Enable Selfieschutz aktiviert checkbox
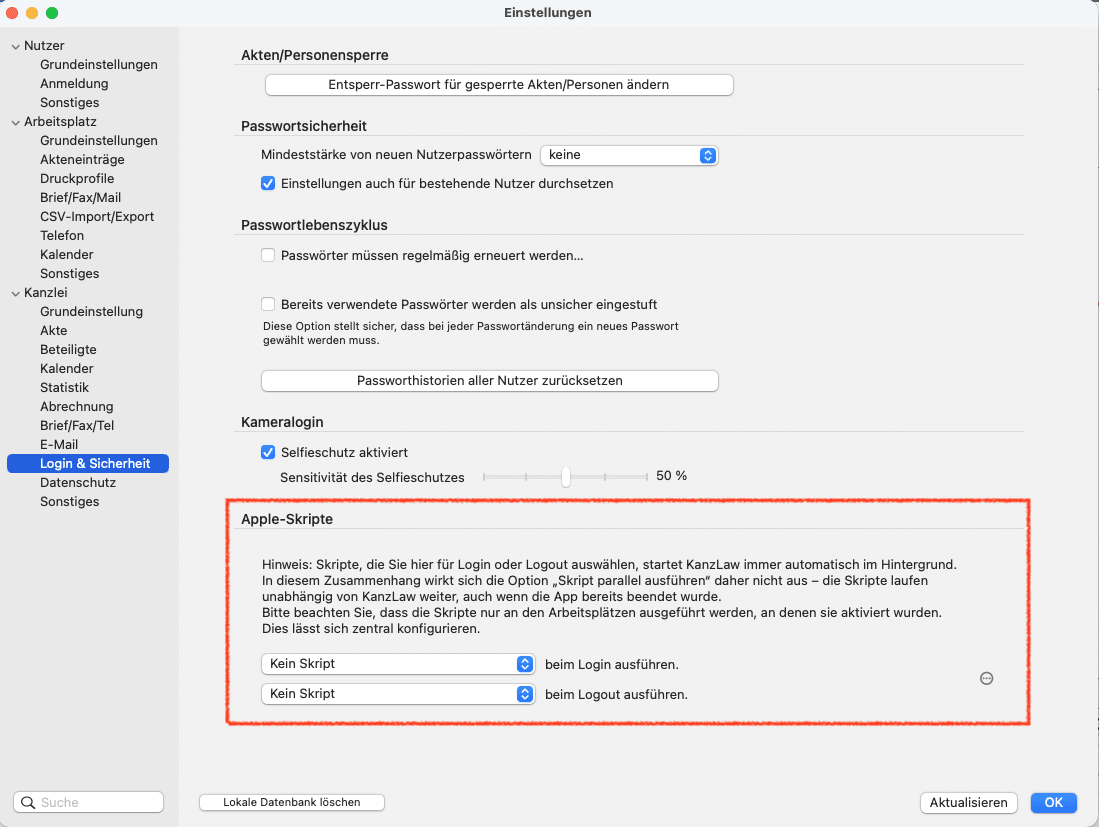The height and width of the screenshot is (827, 1099). pos(268,452)
